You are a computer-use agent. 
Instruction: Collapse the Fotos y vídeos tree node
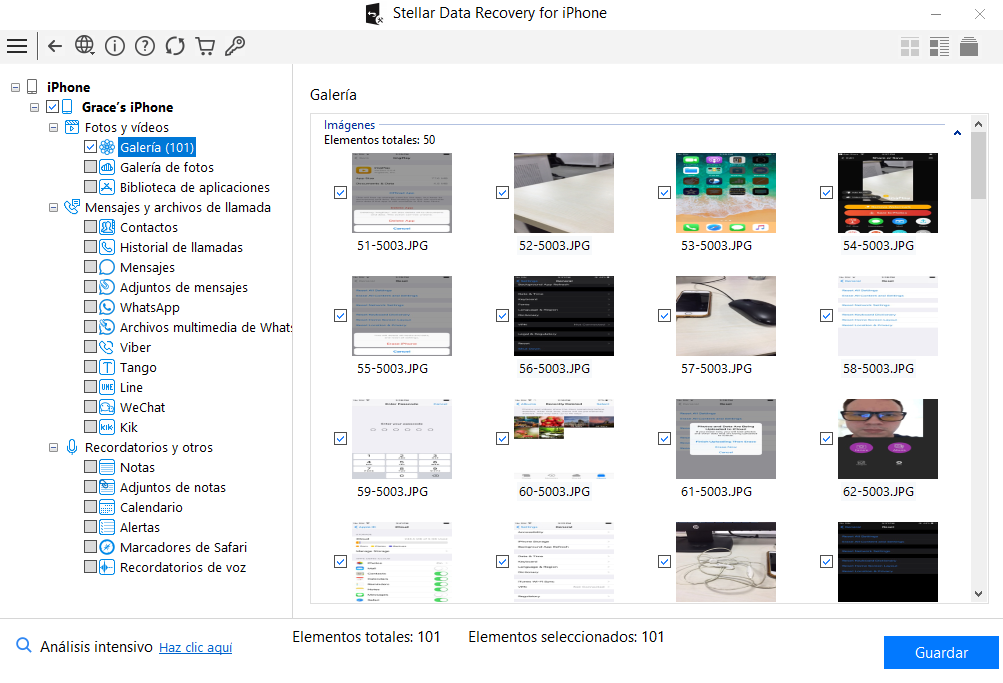click(54, 128)
